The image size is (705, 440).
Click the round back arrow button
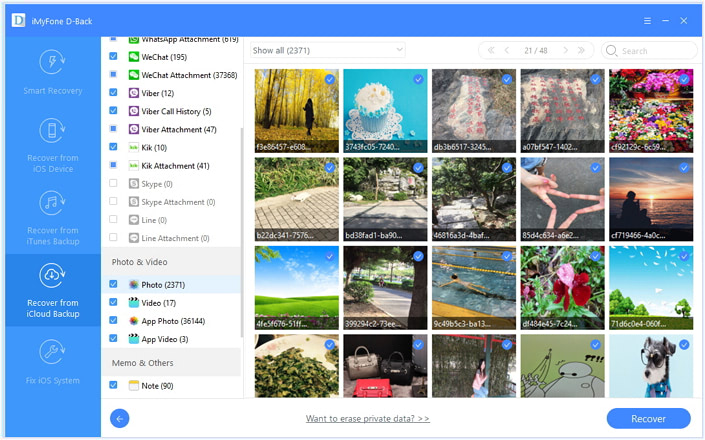(x=120, y=418)
